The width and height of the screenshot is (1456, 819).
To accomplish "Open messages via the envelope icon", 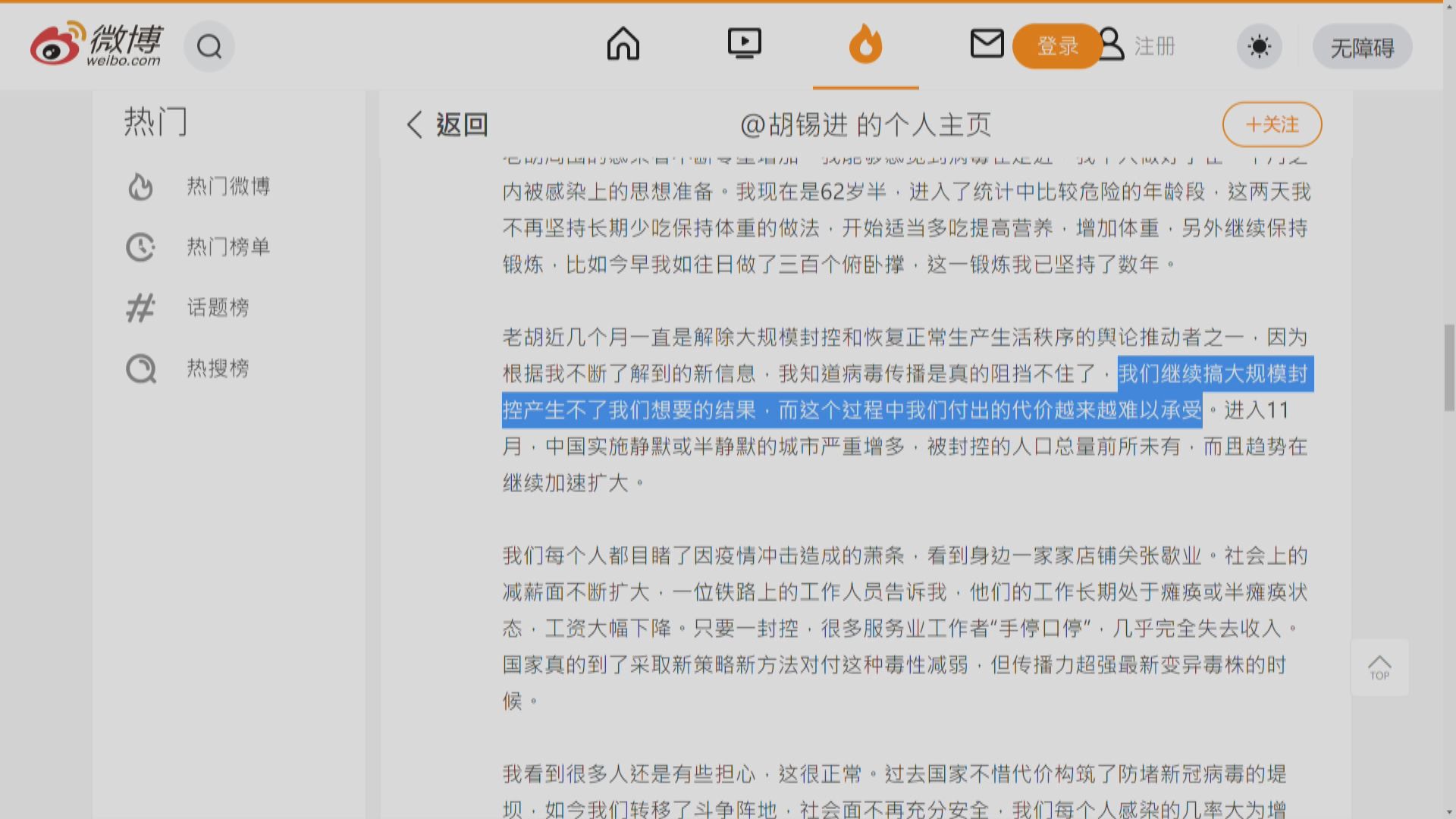I will click(987, 44).
